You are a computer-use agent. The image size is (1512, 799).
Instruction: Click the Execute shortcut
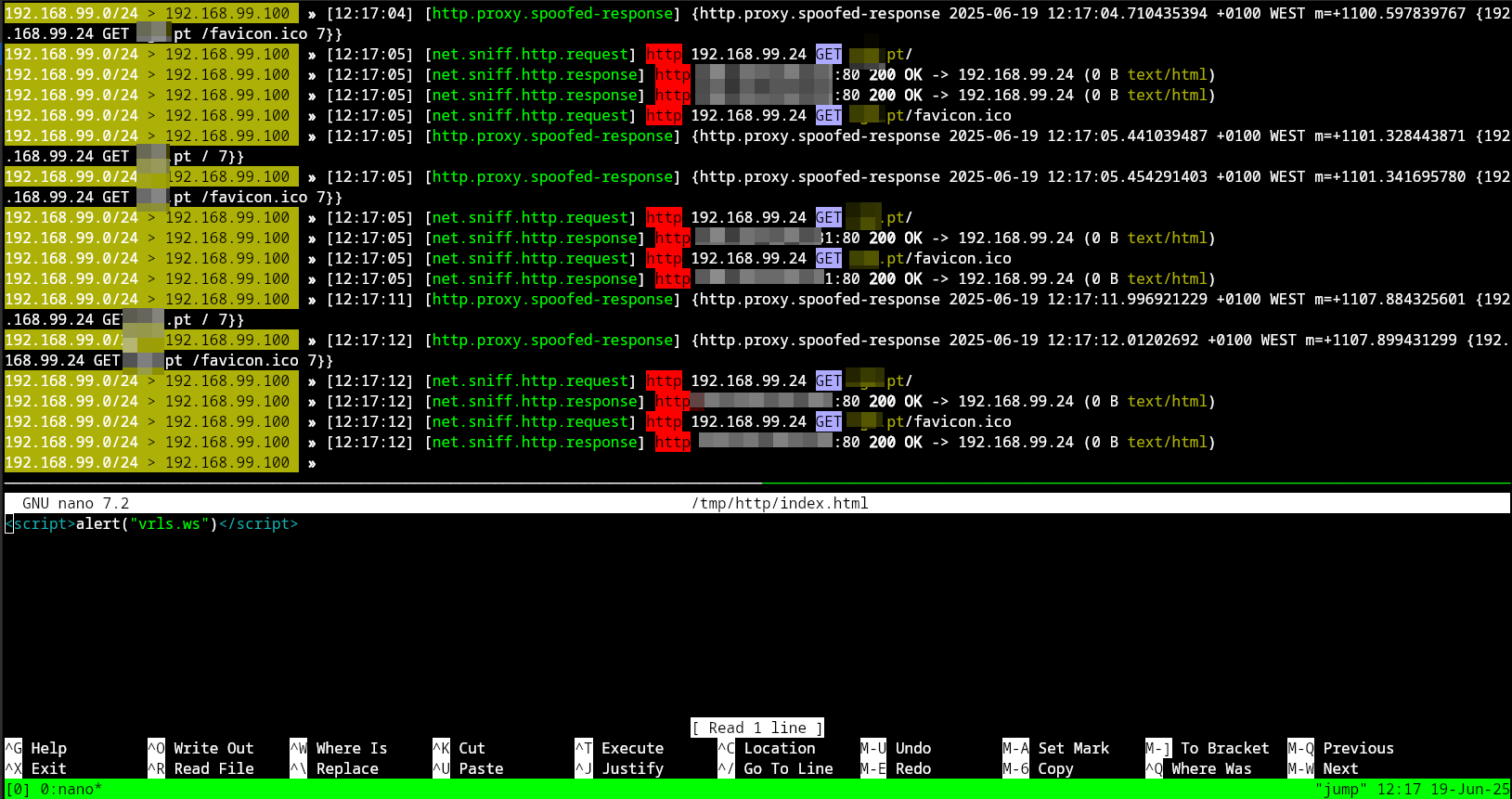632,748
